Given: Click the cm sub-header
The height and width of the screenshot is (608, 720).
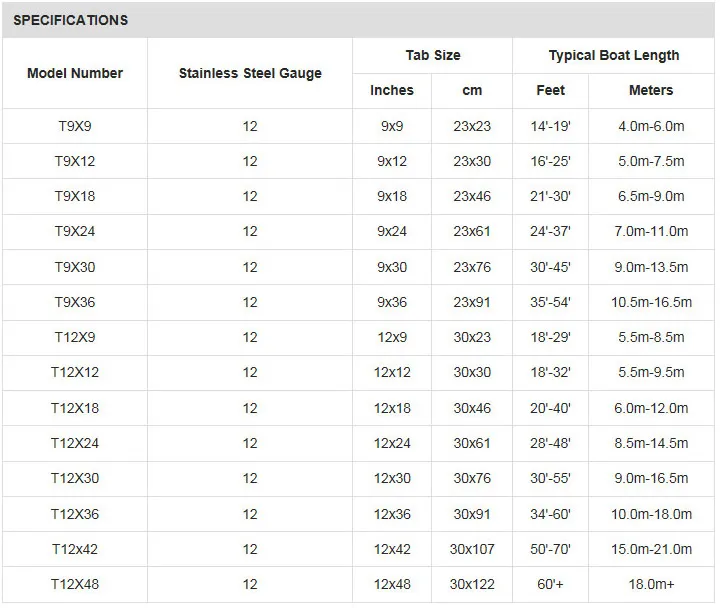Looking at the screenshot, I should point(472,90).
